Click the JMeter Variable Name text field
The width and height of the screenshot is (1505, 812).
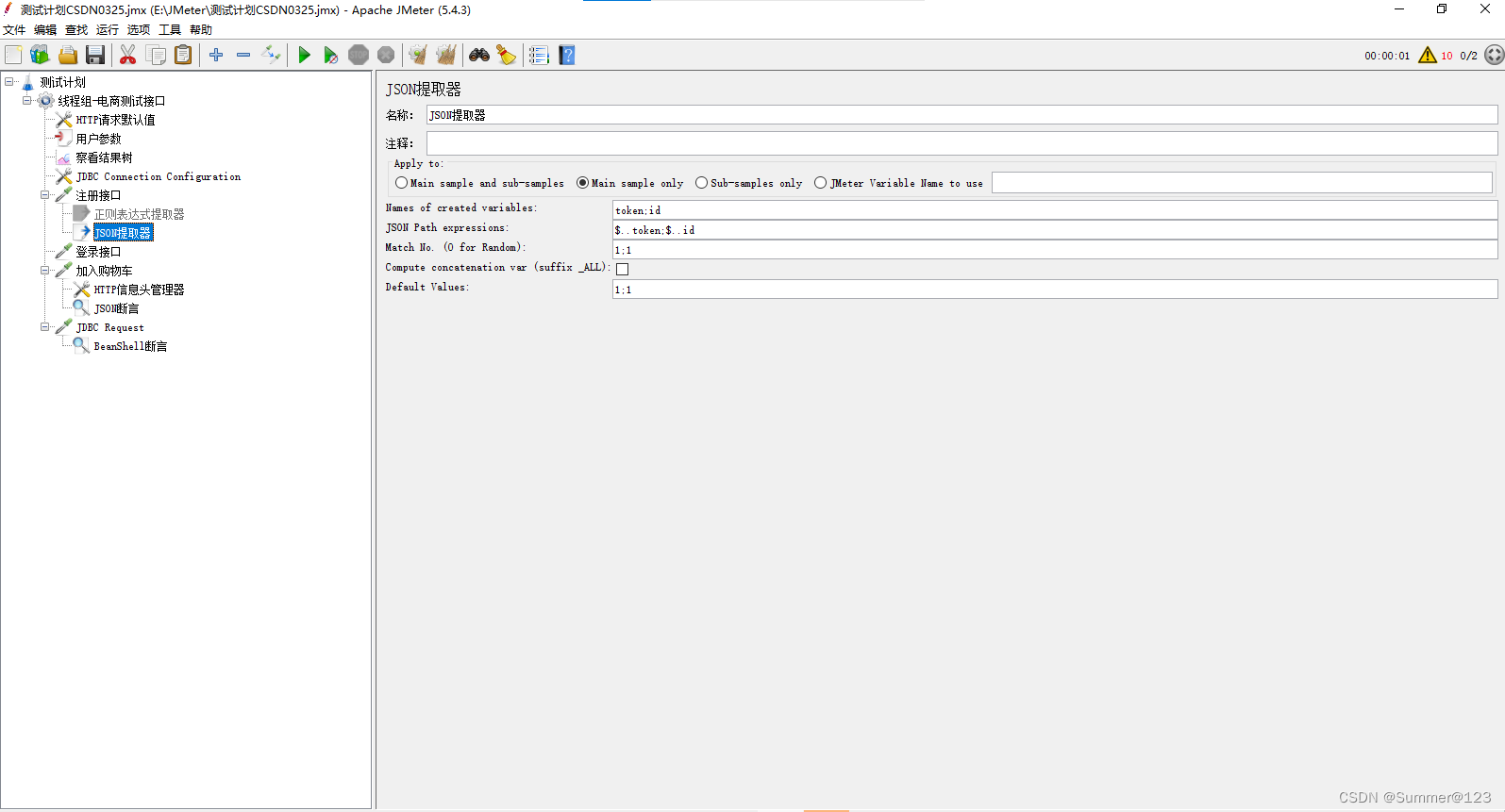coord(1242,183)
